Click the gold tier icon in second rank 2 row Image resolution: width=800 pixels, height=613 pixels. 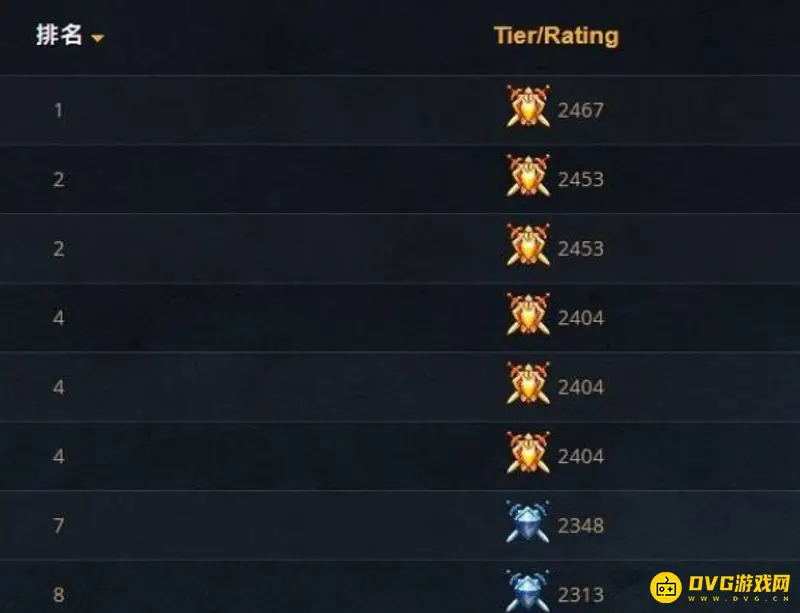(528, 245)
